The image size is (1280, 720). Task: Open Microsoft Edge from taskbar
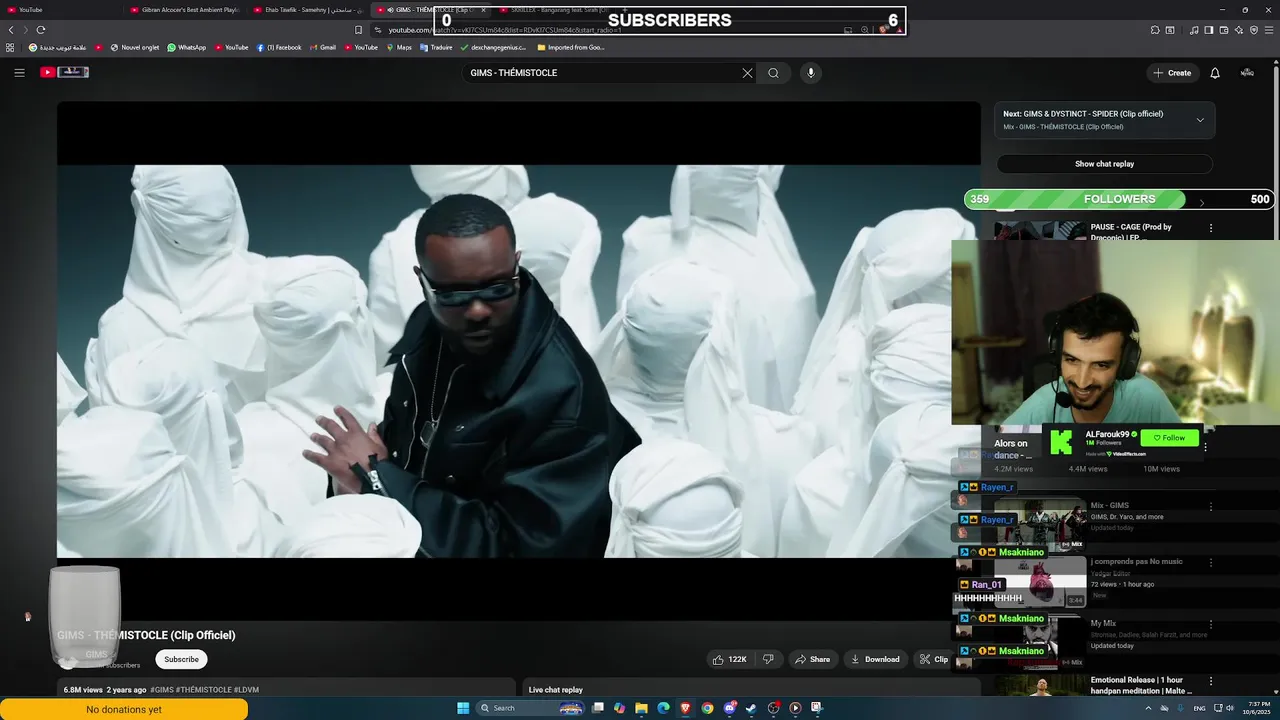pyautogui.click(x=663, y=708)
